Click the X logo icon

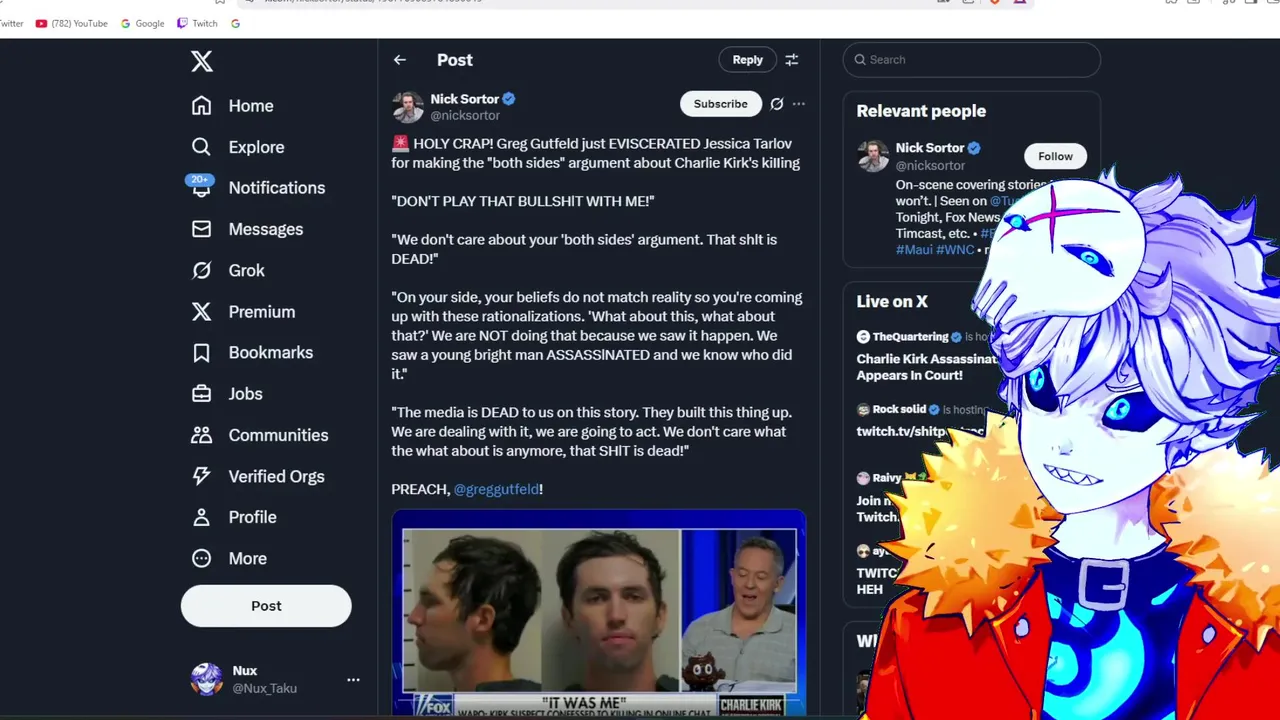click(x=202, y=61)
